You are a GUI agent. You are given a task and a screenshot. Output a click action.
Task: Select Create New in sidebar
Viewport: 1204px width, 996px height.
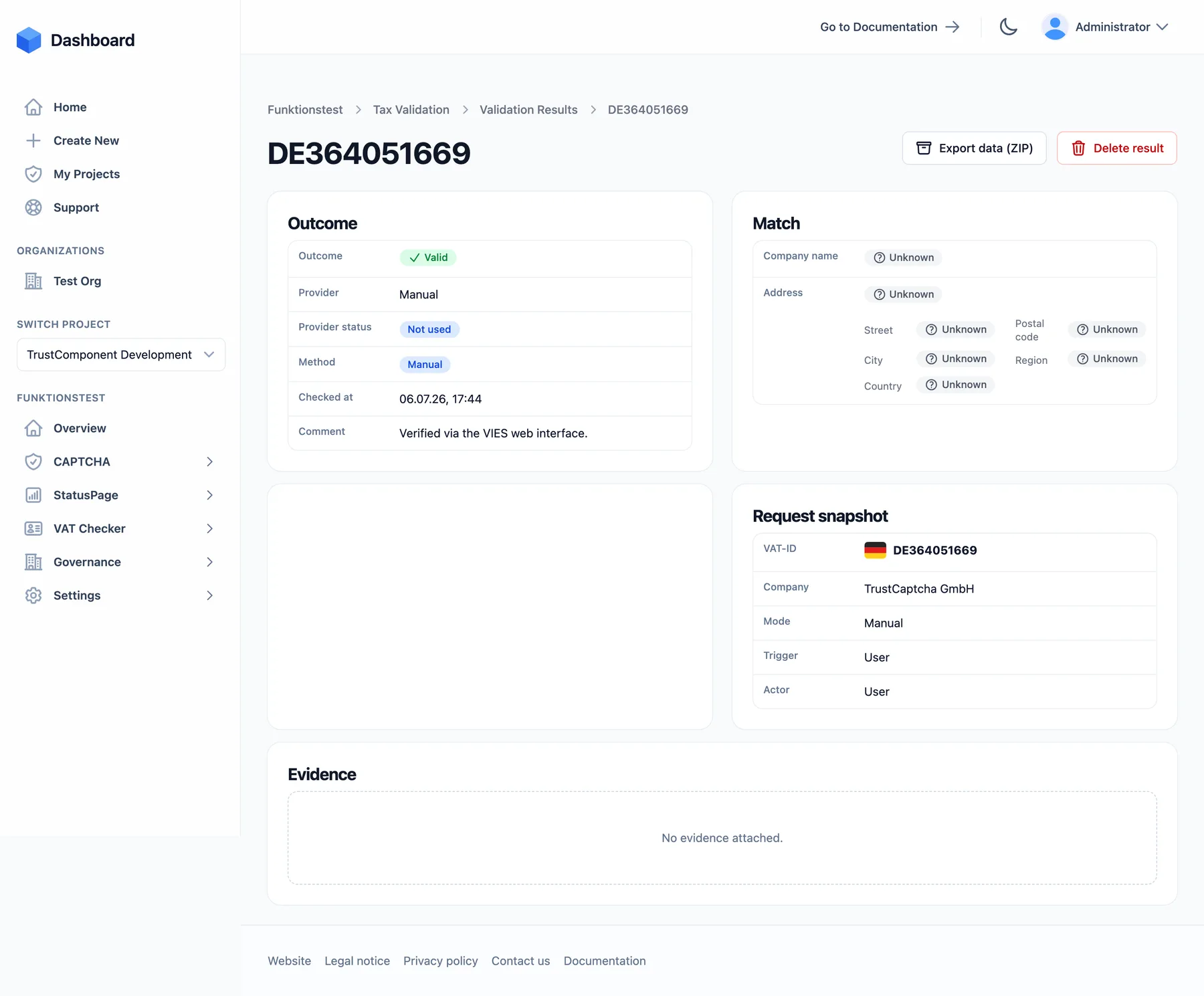[86, 140]
